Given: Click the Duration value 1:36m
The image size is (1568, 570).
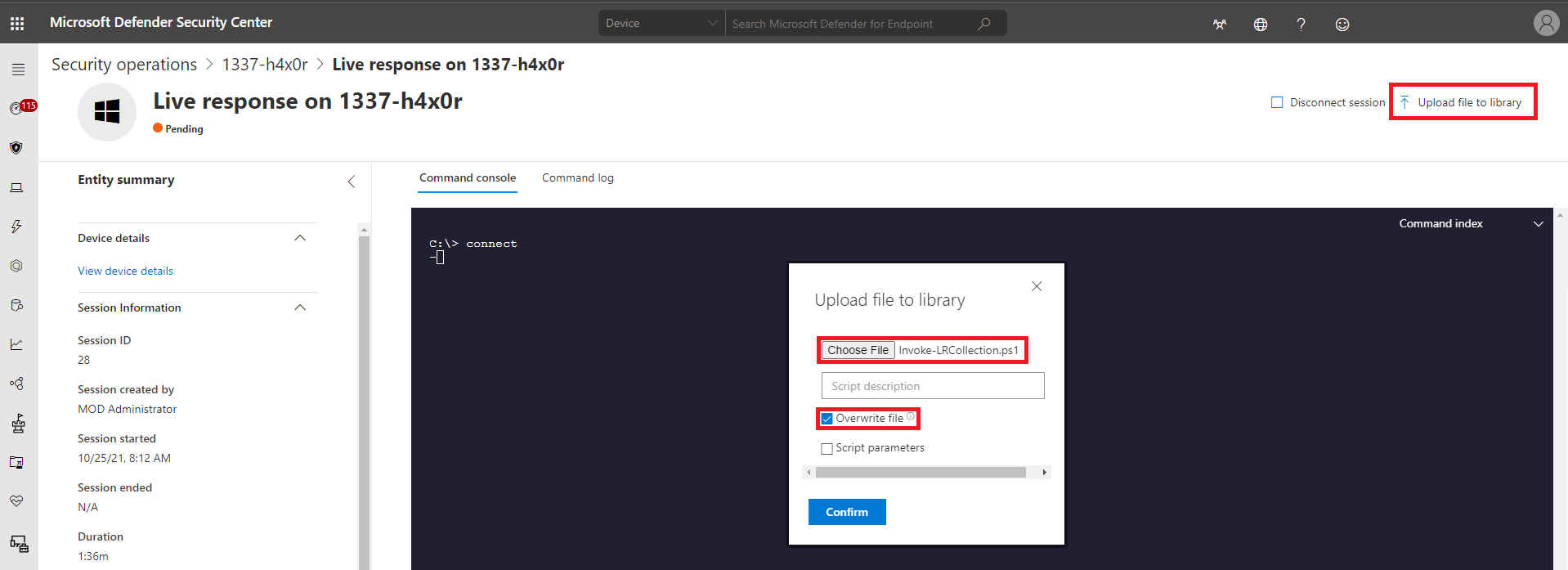Looking at the screenshot, I should (x=92, y=556).
